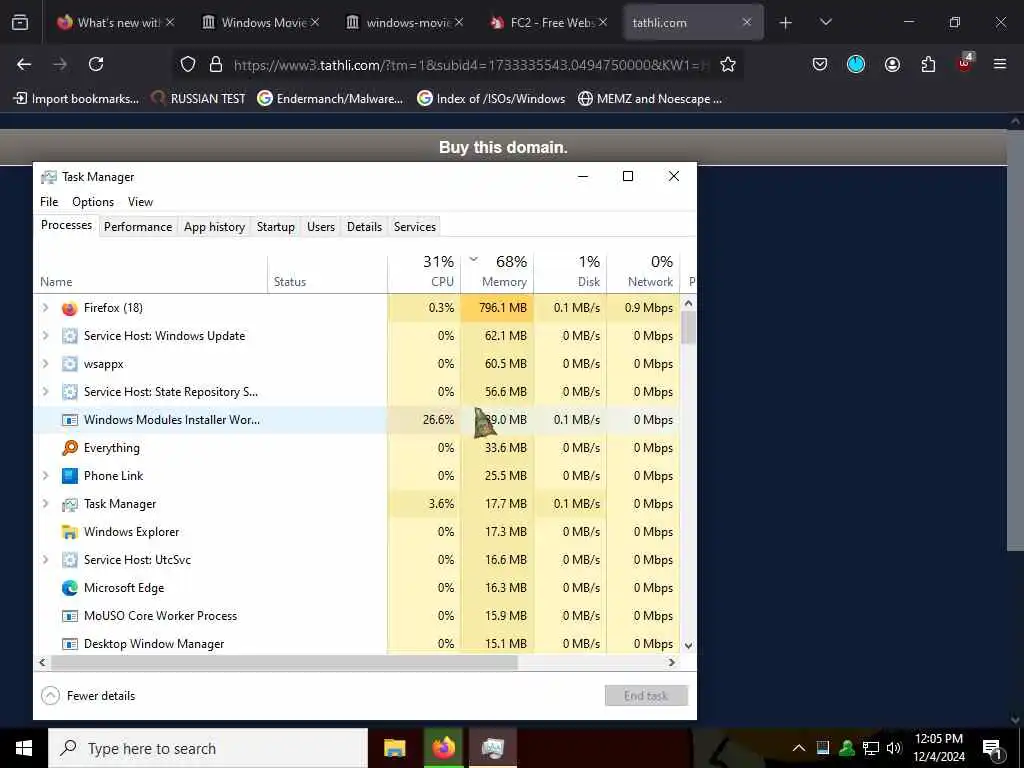Open the Import bookmarks... toolbar item
Viewport: 1024px width, 768px height.
pyautogui.click(x=76, y=99)
